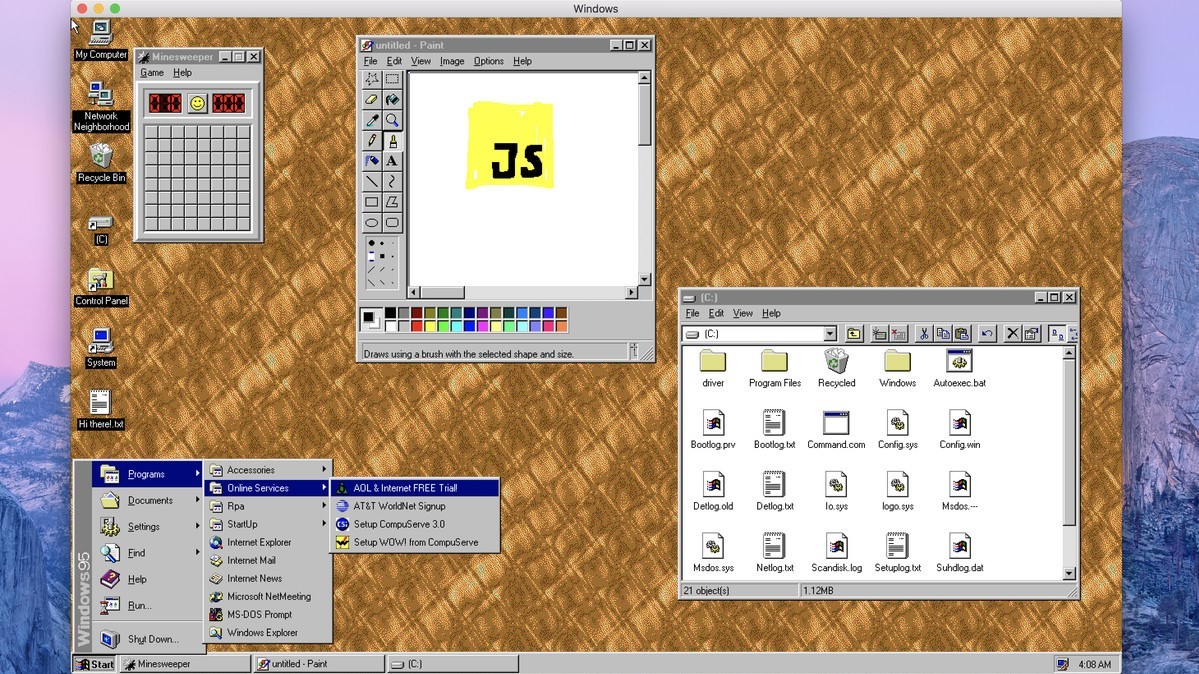Choose the Curve tool in Paint
Viewport: 1199px width, 674px height.
[x=392, y=182]
